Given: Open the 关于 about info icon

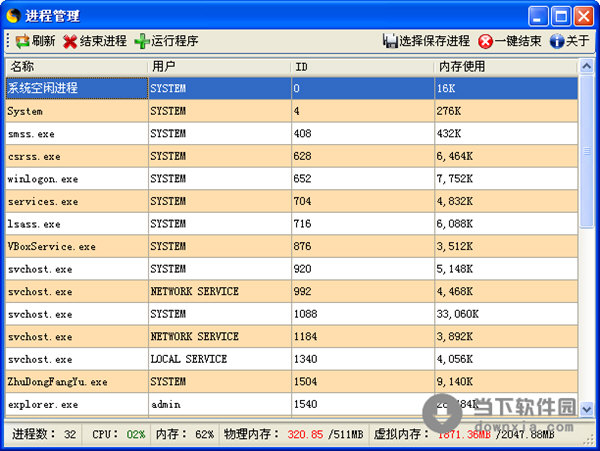Looking at the screenshot, I should [x=557, y=41].
